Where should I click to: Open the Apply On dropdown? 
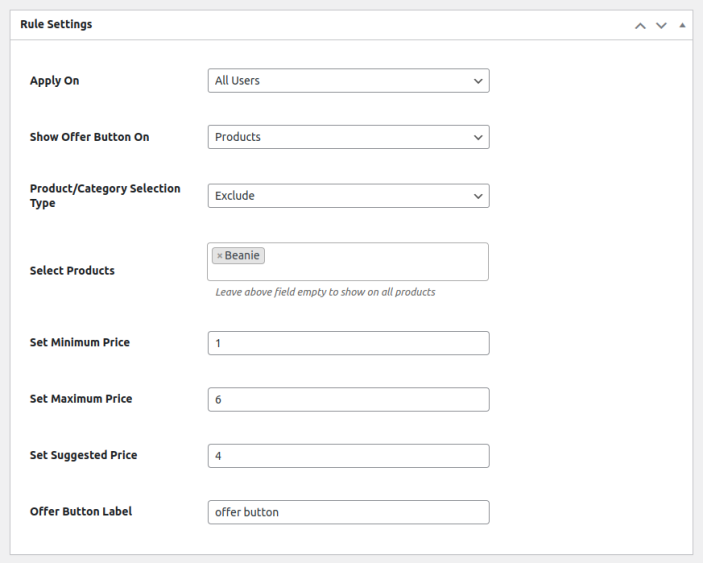[340, 81]
